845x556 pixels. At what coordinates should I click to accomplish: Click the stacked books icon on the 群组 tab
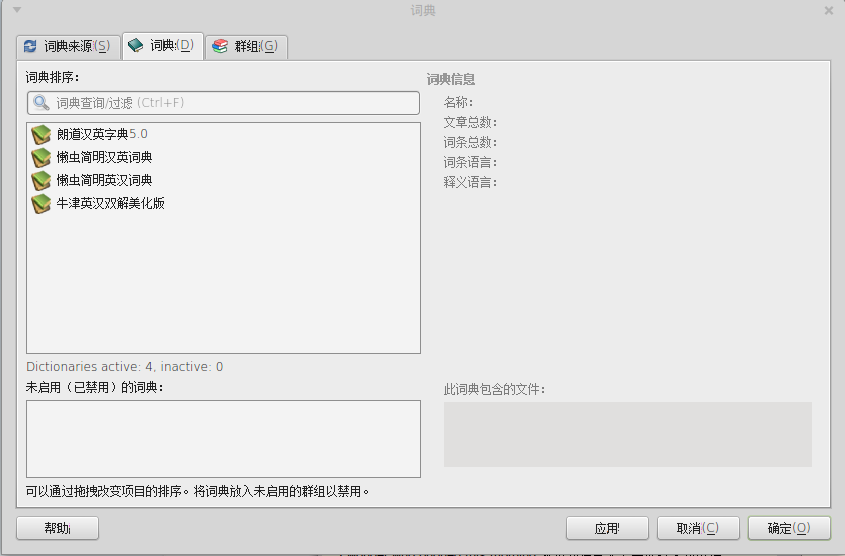coord(220,46)
